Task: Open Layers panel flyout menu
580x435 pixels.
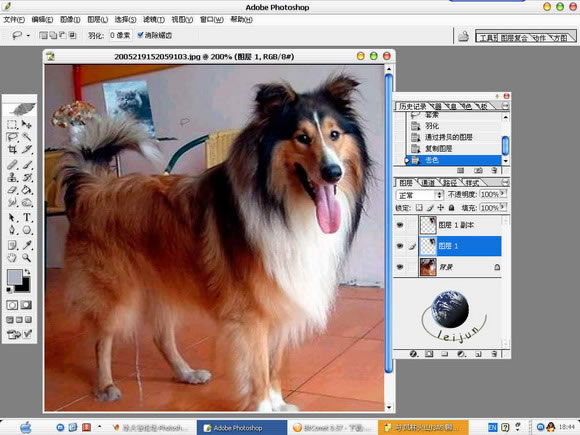Action: pyautogui.click(x=505, y=182)
